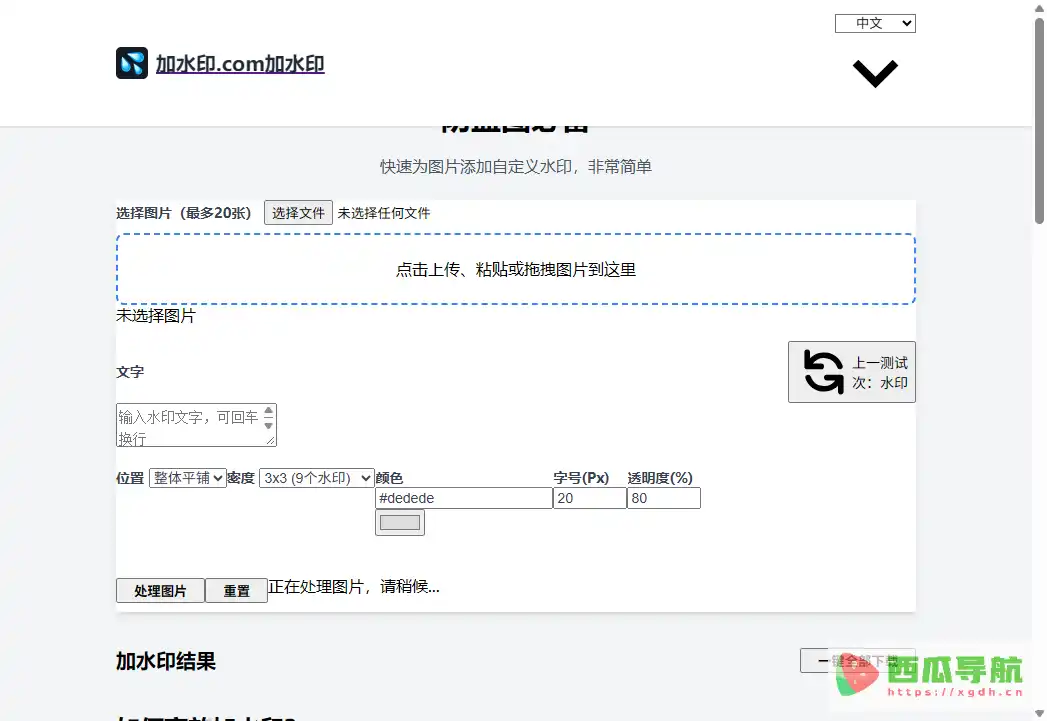Click the water-drop site logo icon
This screenshot has height=721, width=1047.
pyautogui.click(x=132, y=63)
